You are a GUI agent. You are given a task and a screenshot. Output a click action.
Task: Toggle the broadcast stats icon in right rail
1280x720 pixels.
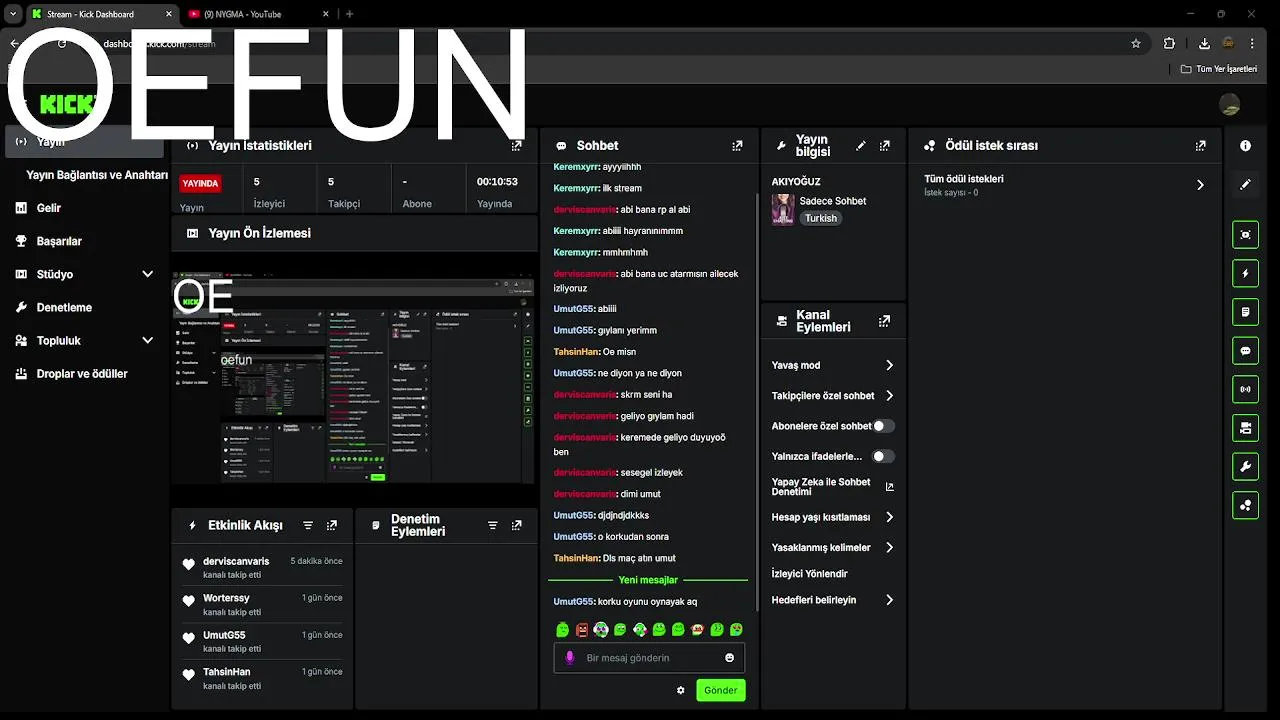(1245, 389)
